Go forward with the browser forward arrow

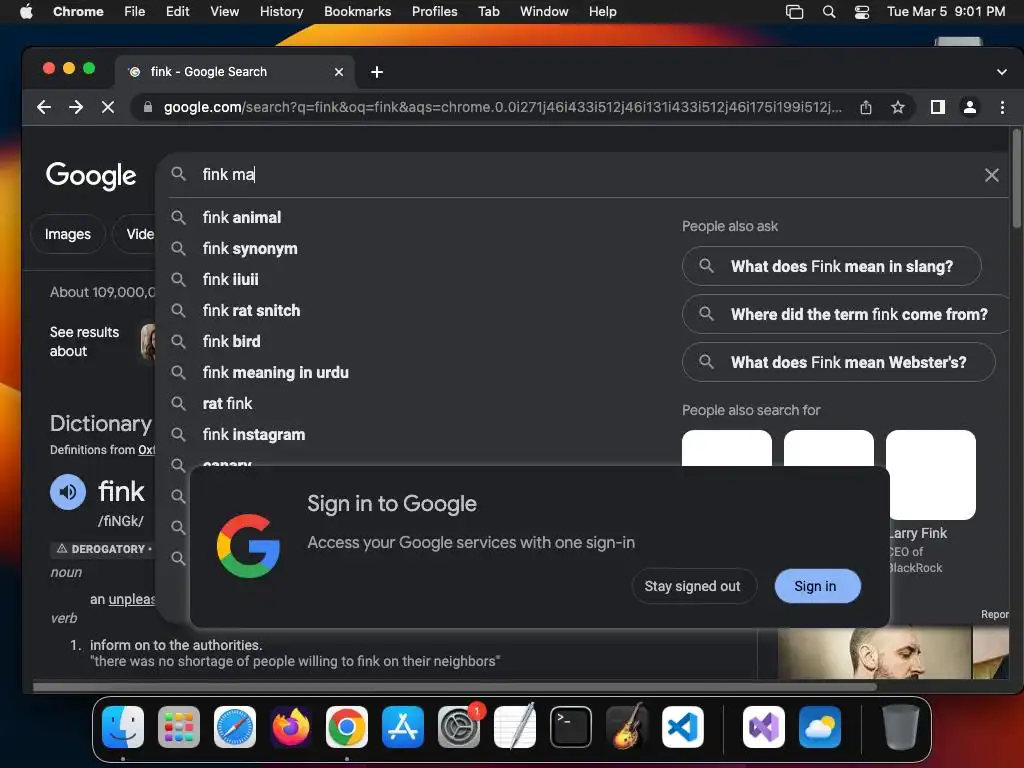pyautogui.click(x=76, y=107)
